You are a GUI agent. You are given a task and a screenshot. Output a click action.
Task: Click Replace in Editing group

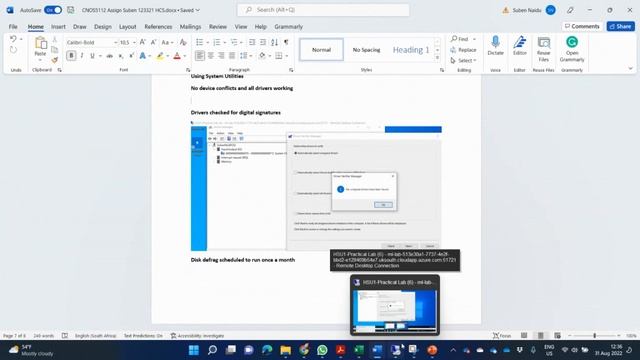(463, 50)
